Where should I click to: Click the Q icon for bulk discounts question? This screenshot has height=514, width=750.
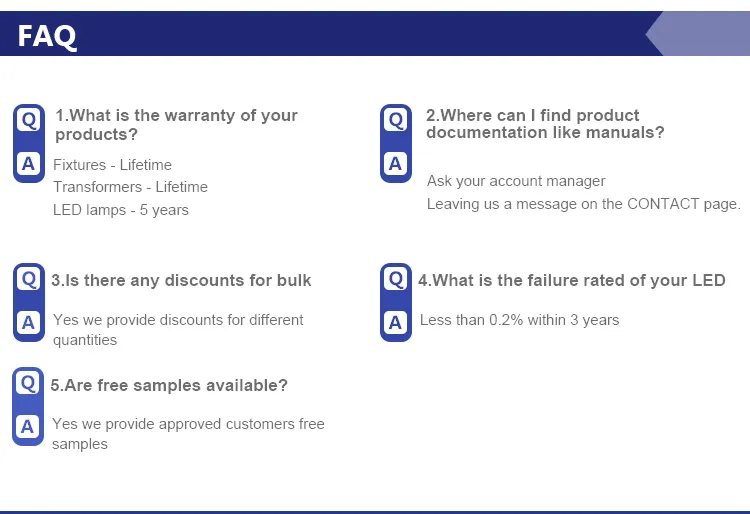click(x=28, y=279)
